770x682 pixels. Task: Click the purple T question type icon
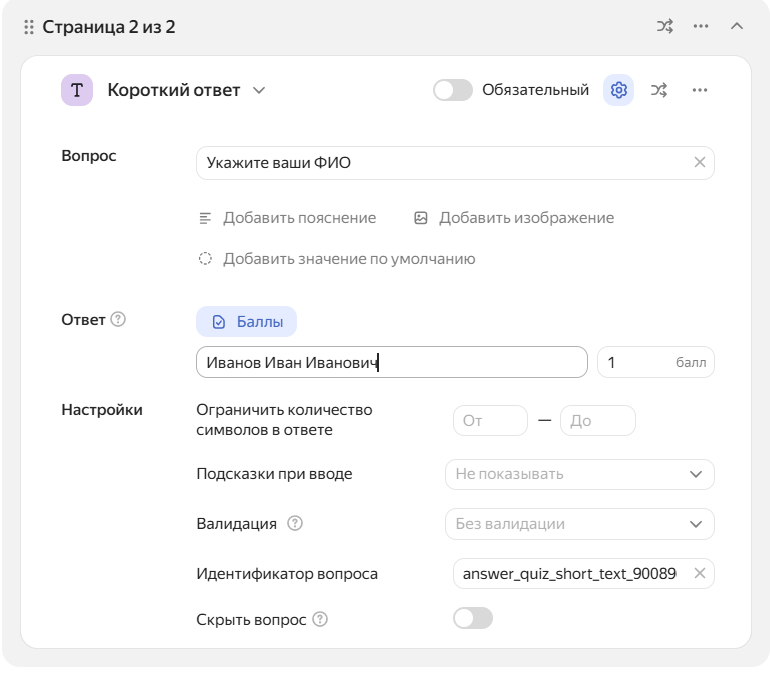coord(77,90)
